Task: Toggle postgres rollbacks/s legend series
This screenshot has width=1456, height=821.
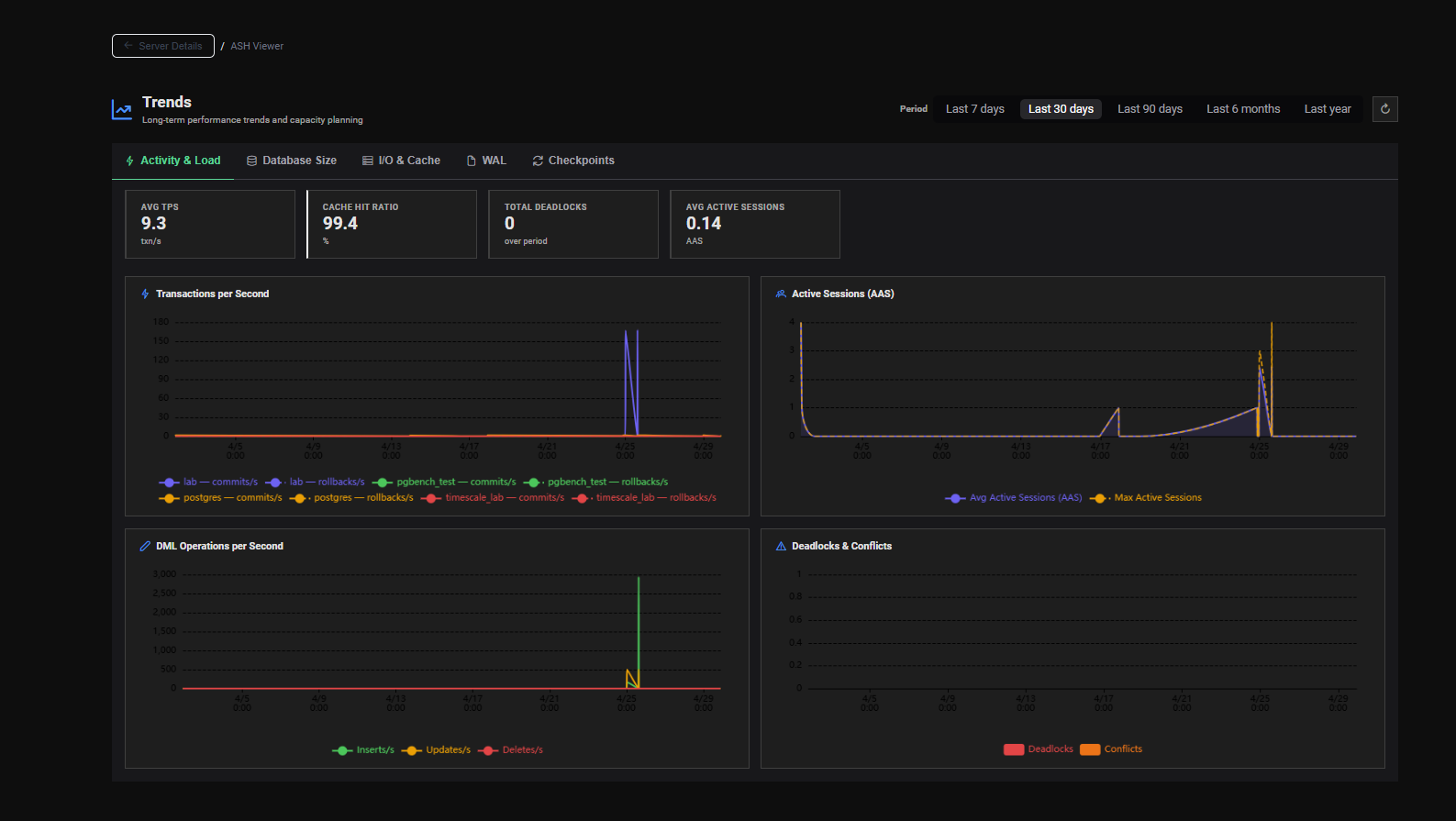Action: 351,498
